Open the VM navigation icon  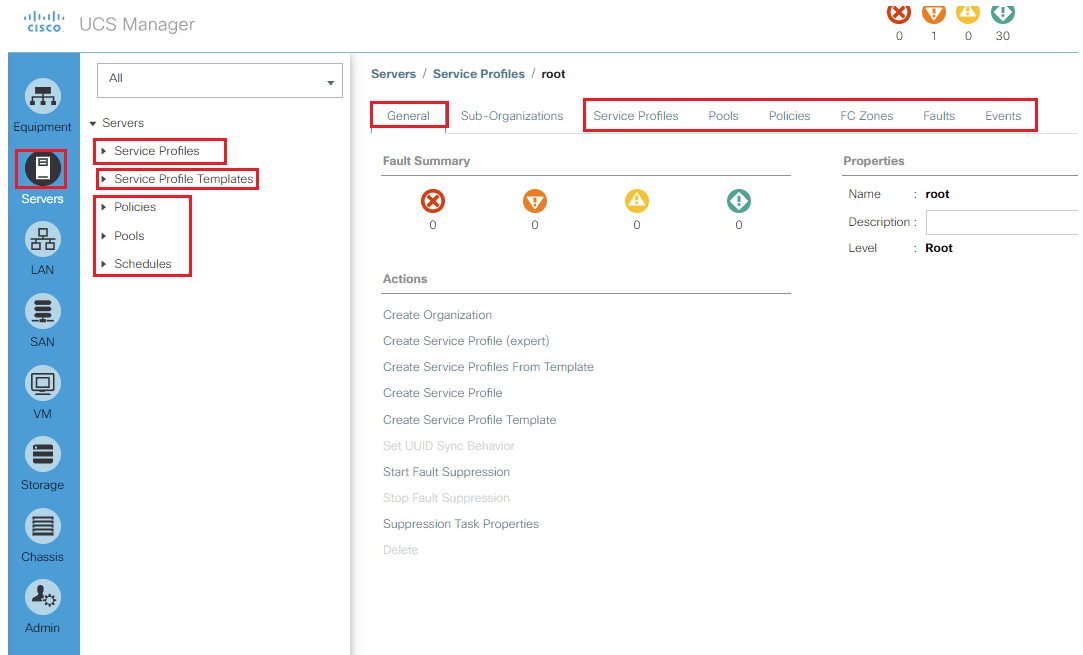(x=43, y=383)
